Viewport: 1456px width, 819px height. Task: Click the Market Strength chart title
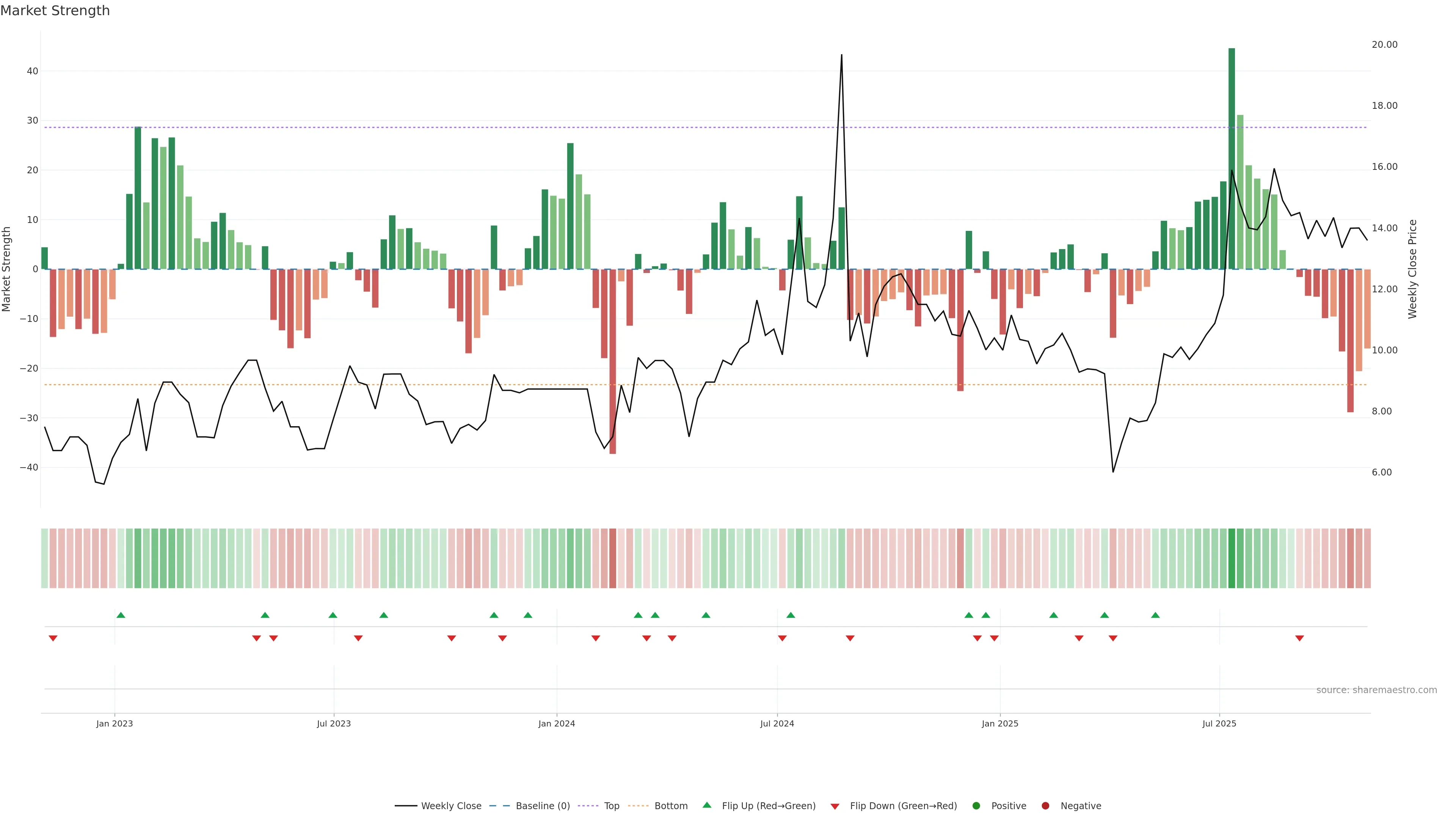(55, 11)
